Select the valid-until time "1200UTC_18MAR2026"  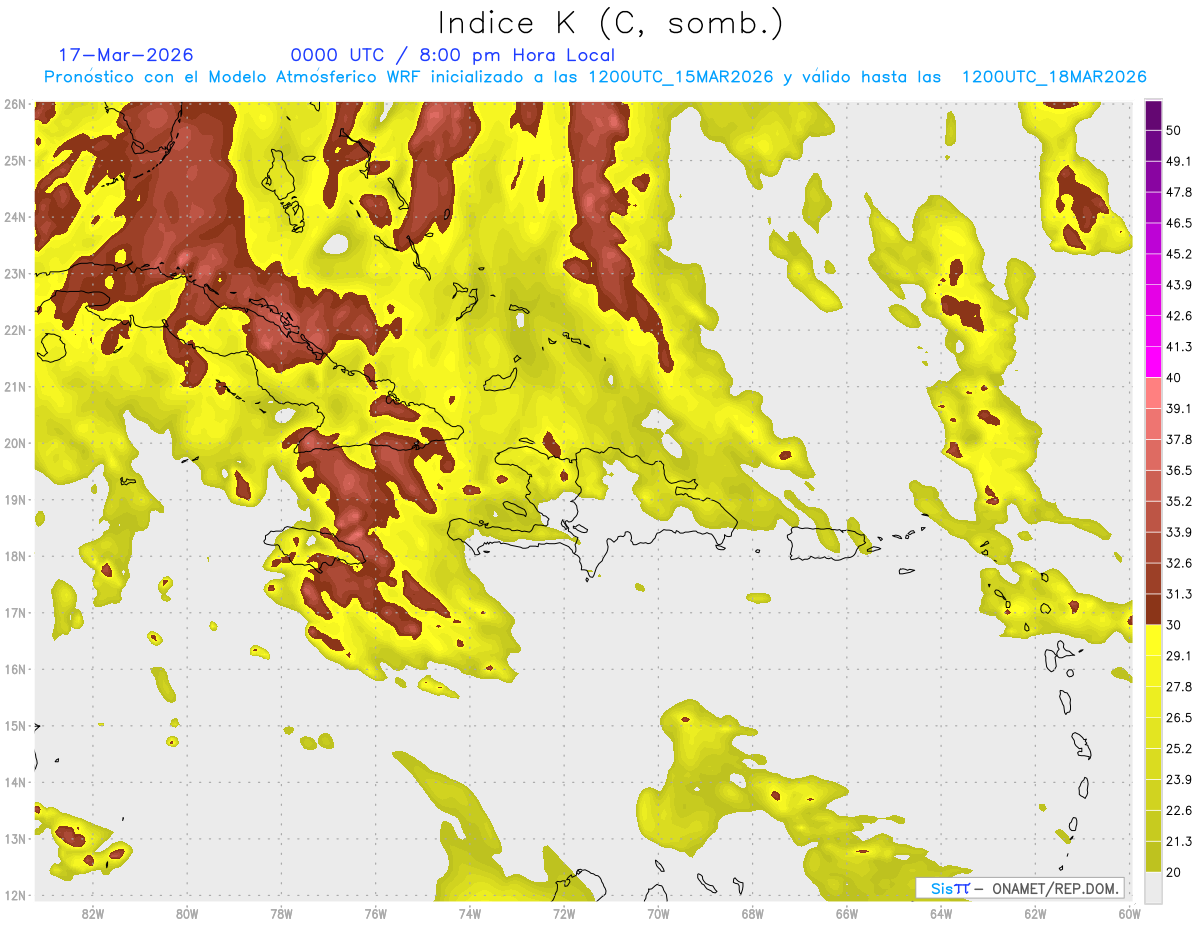(x=1054, y=77)
